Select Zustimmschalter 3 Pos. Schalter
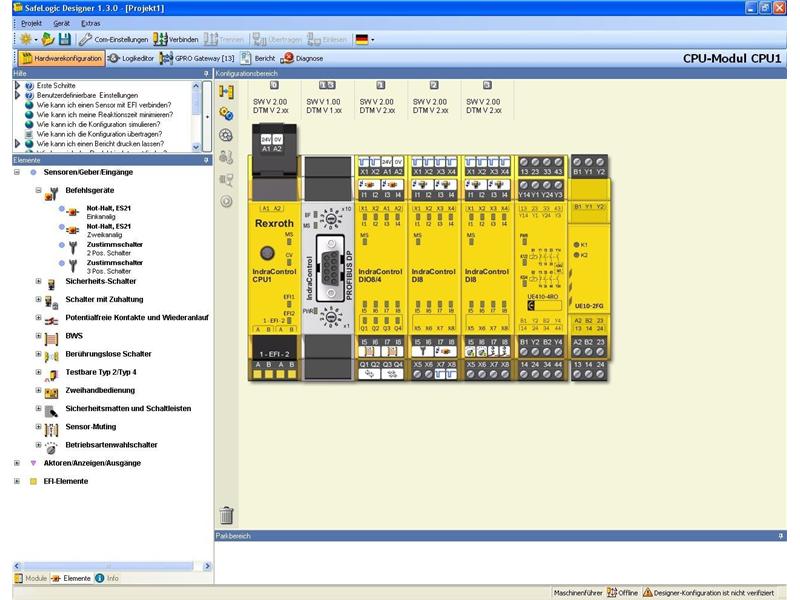This screenshot has width=800, height=600. (x=114, y=267)
